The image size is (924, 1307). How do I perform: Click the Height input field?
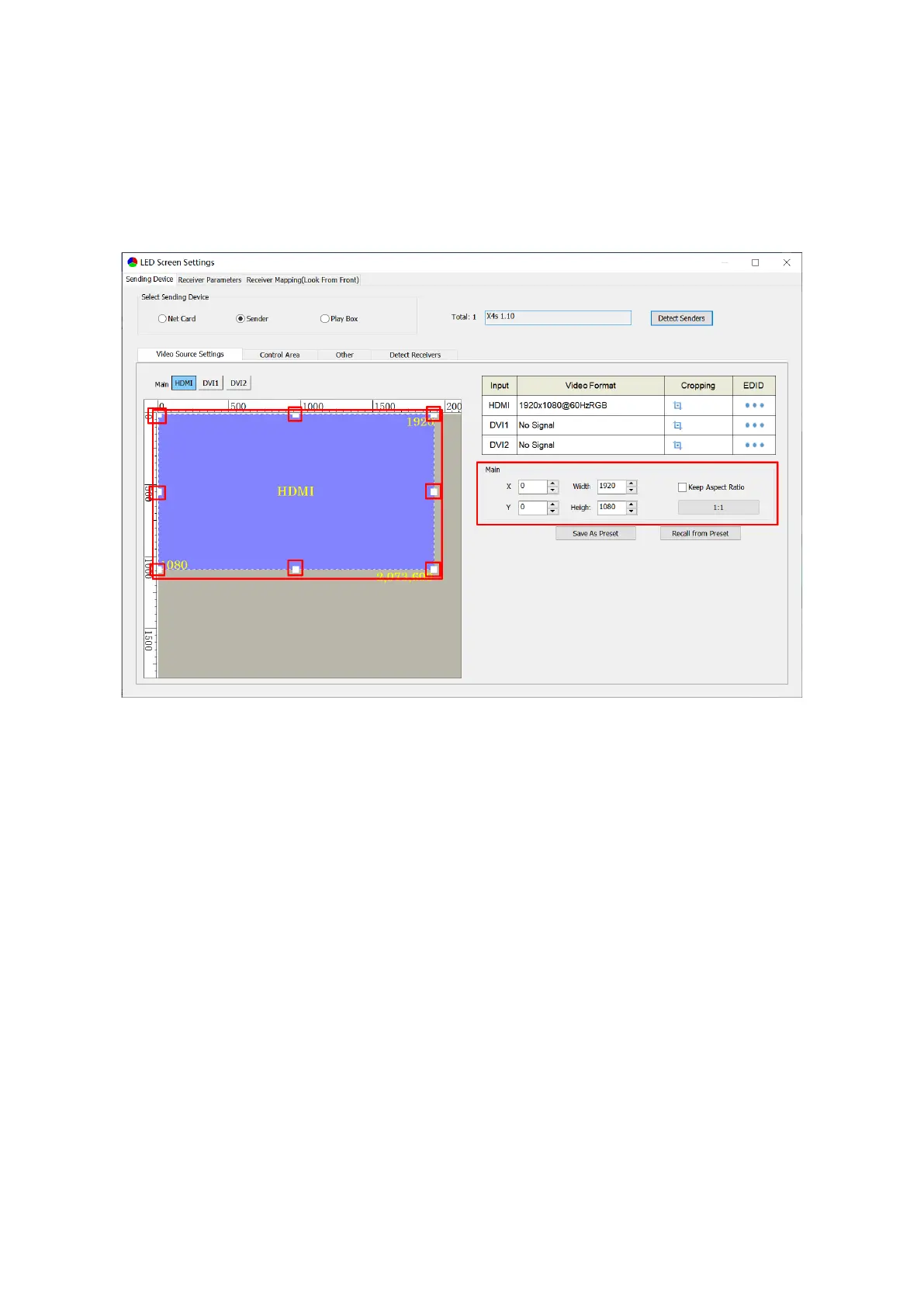(612, 508)
